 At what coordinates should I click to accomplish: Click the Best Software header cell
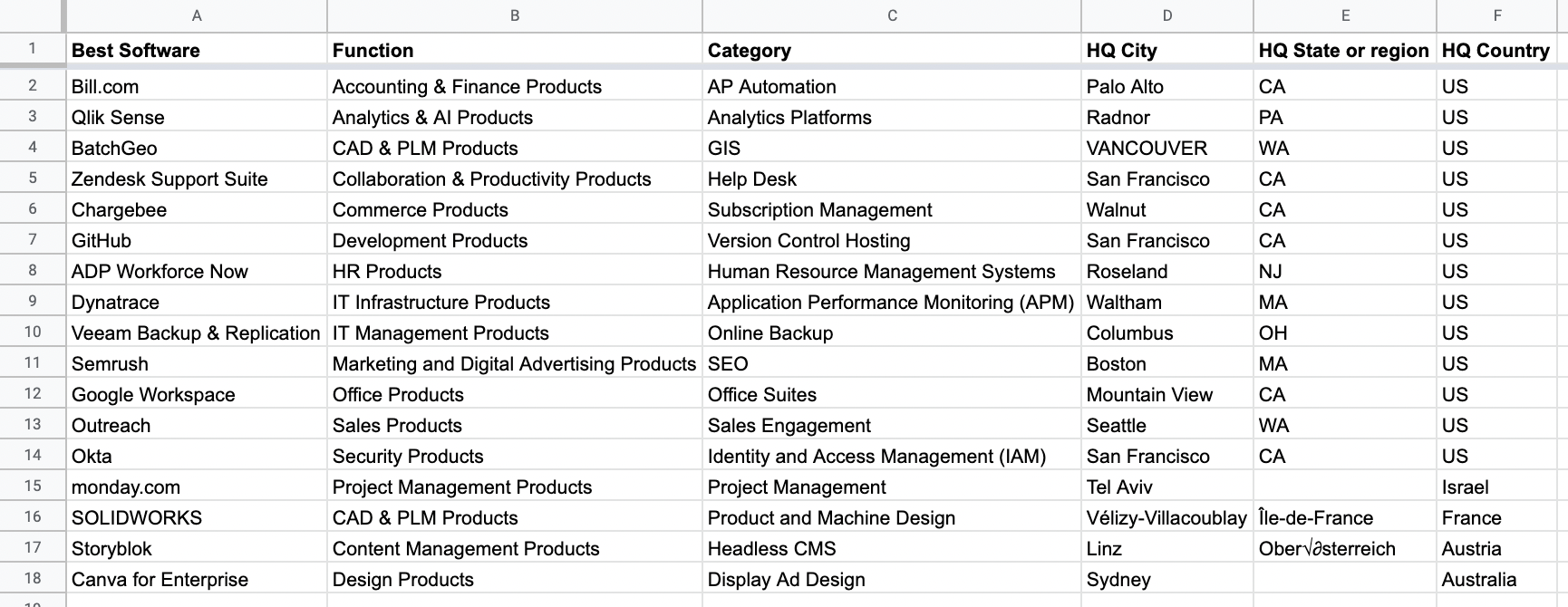(x=197, y=50)
